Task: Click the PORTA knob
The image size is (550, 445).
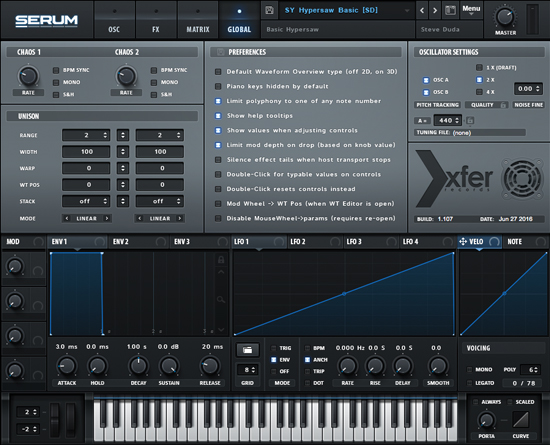Action: coord(487,420)
